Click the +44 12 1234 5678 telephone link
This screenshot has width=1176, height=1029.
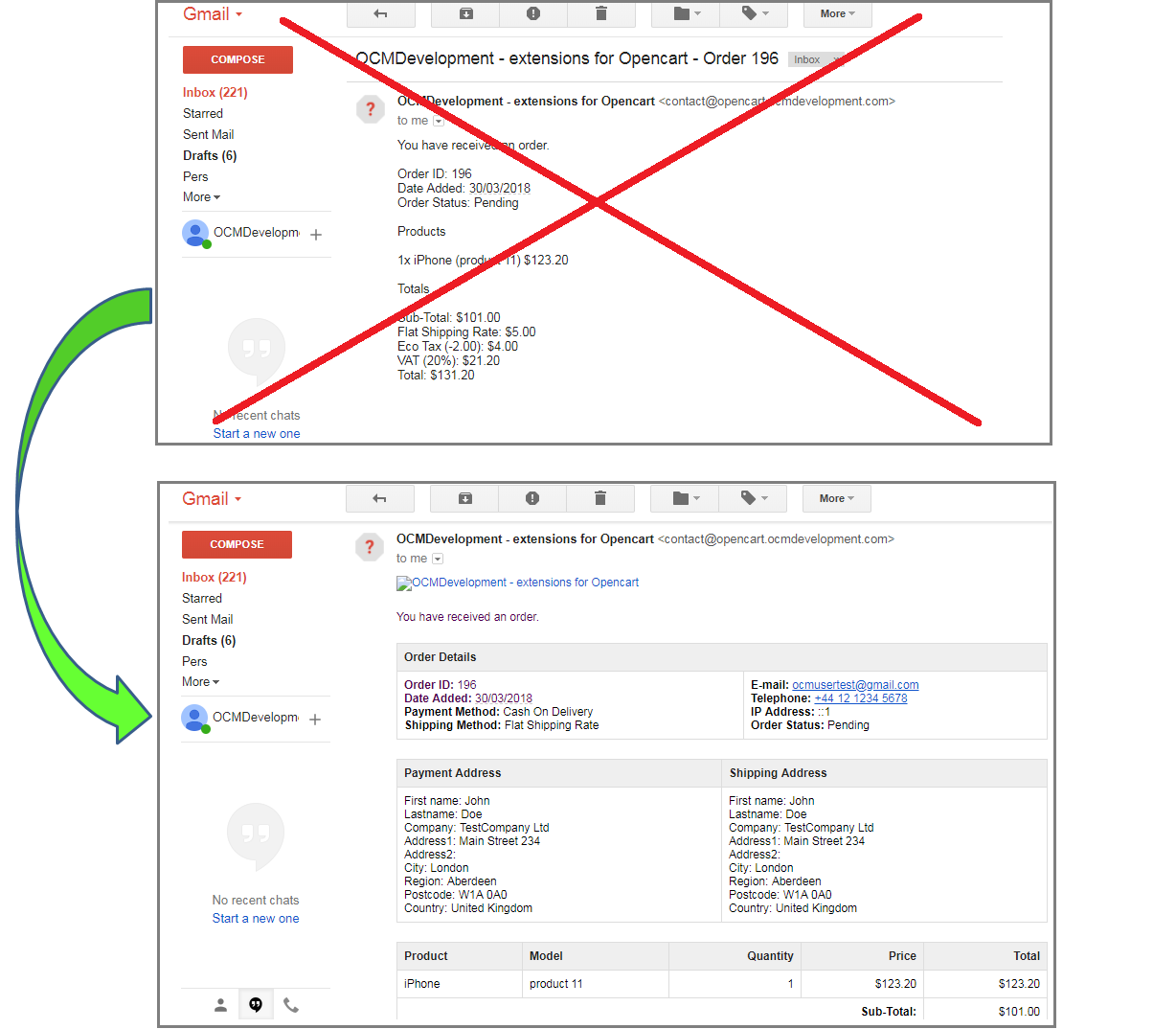(861, 698)
